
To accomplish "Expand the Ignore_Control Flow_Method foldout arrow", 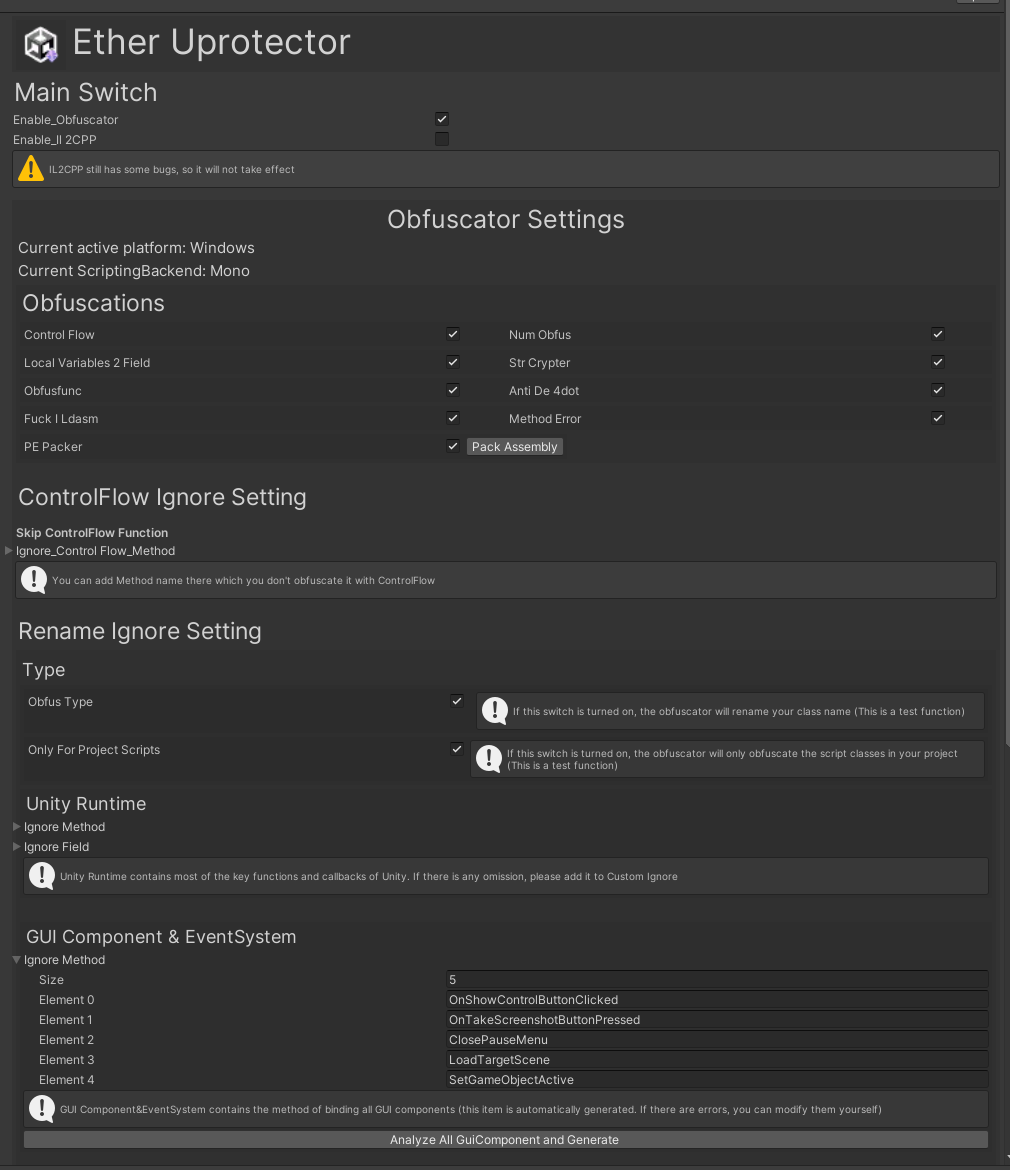I will [x=9, y=551].
